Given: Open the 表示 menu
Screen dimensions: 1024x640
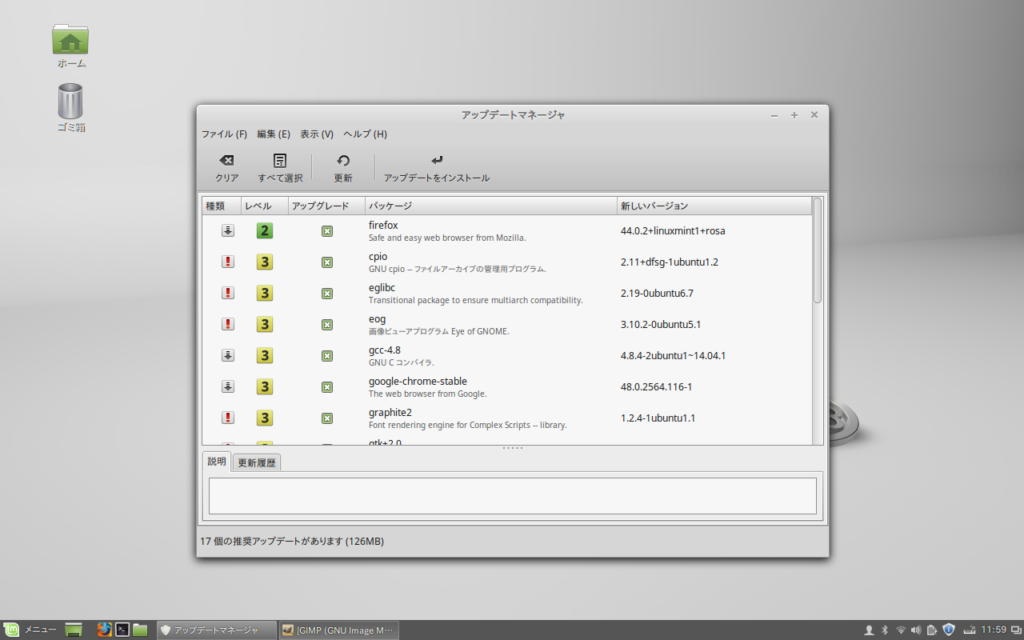Looking at the screenshot, I should [x=316, y=133].
